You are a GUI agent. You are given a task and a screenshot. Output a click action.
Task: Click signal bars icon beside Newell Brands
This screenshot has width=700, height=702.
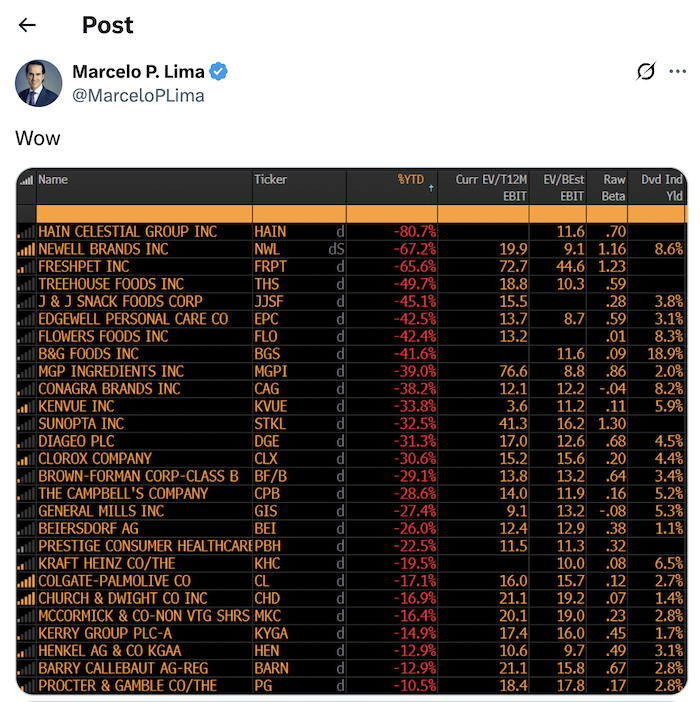(27, 249)
